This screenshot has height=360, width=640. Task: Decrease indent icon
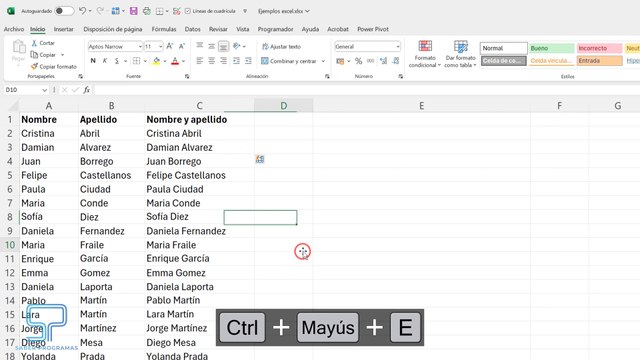[x=236, y=61]
